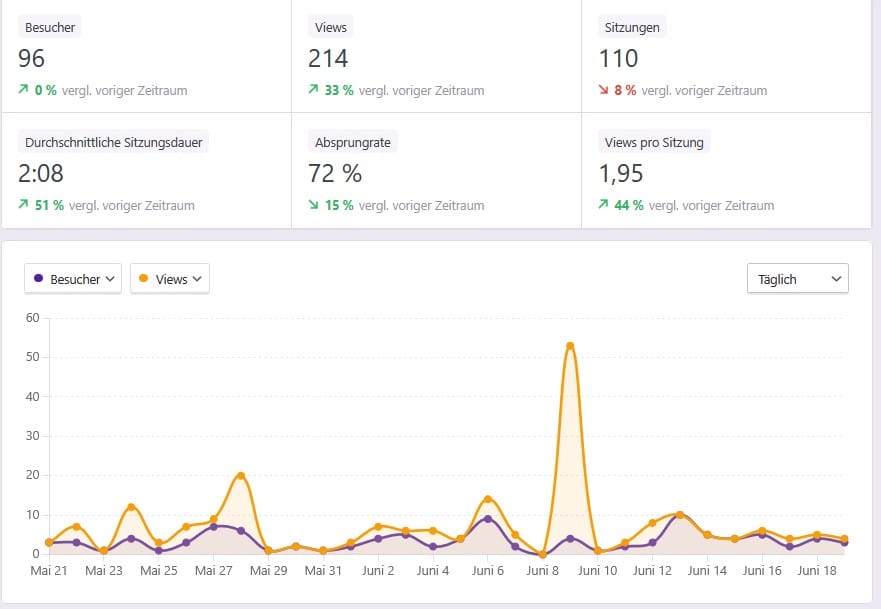Click the green trend arrow under Views 214
Screen dimensions: 881x609
coord(313,90)
